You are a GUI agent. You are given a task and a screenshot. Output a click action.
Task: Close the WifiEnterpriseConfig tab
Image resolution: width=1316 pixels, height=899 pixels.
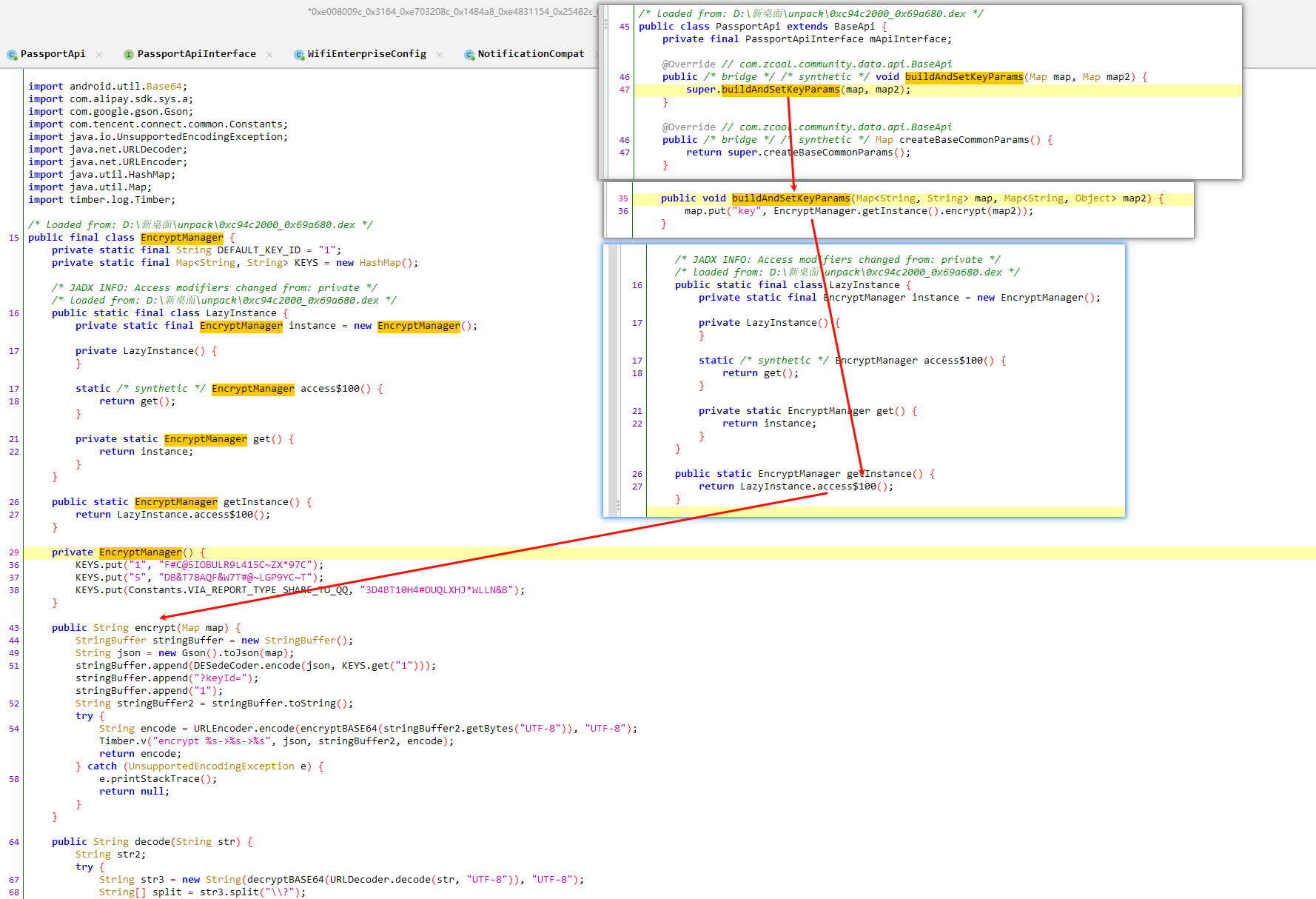[x=440, y=55]
